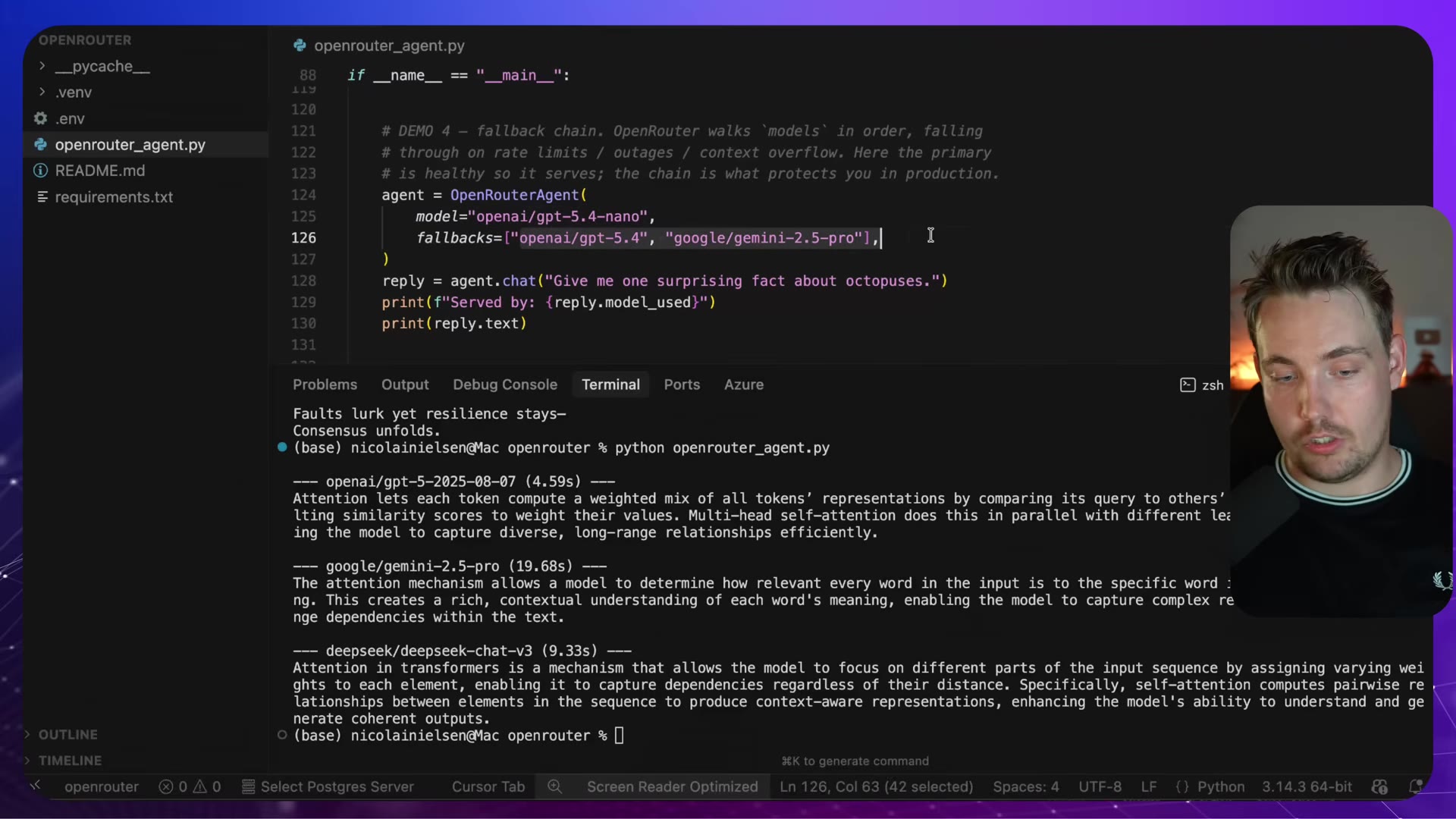Collapse the OPENROUTER explorer header

[x=85, y=40]
